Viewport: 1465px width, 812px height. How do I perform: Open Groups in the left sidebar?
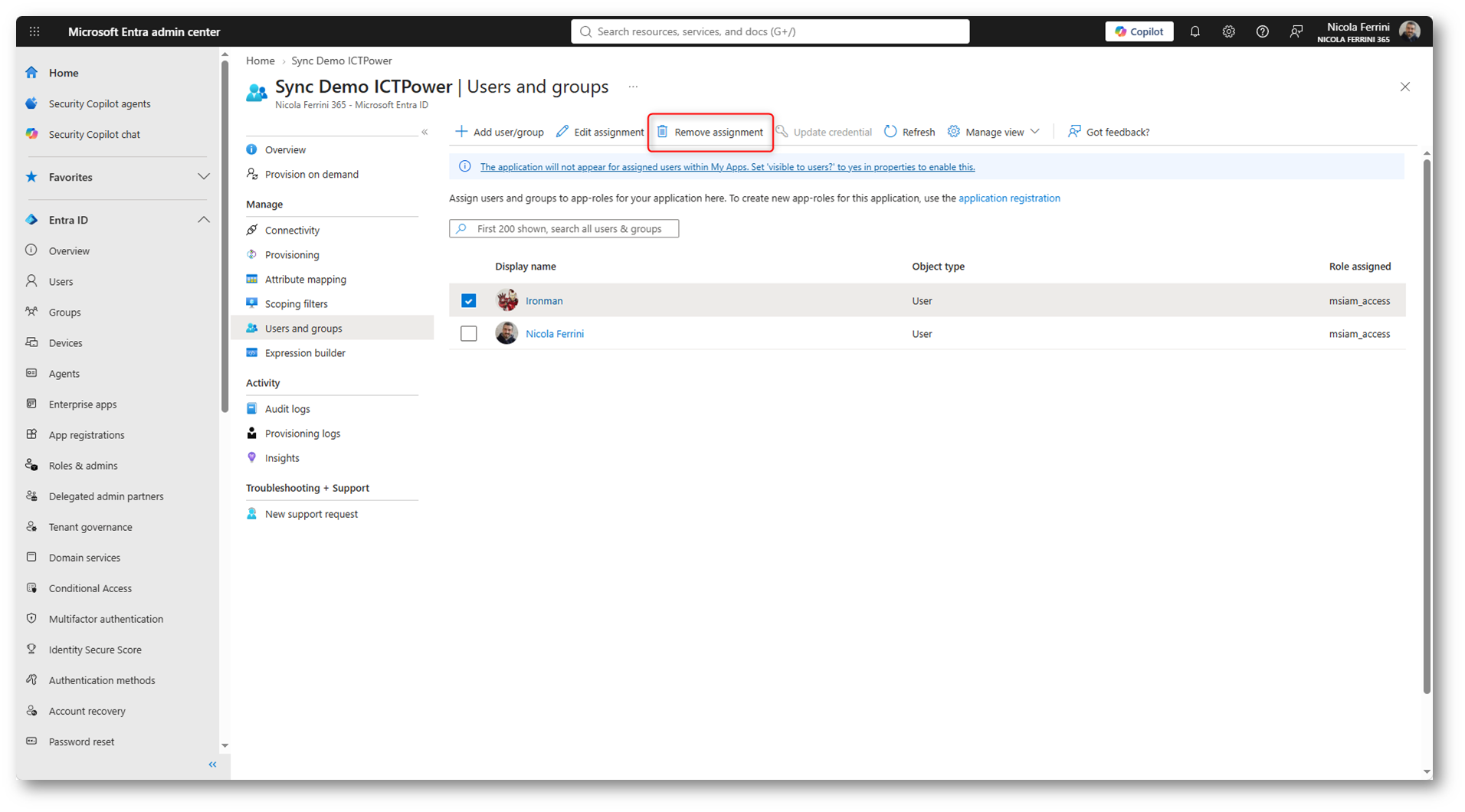tap(64, 312)
